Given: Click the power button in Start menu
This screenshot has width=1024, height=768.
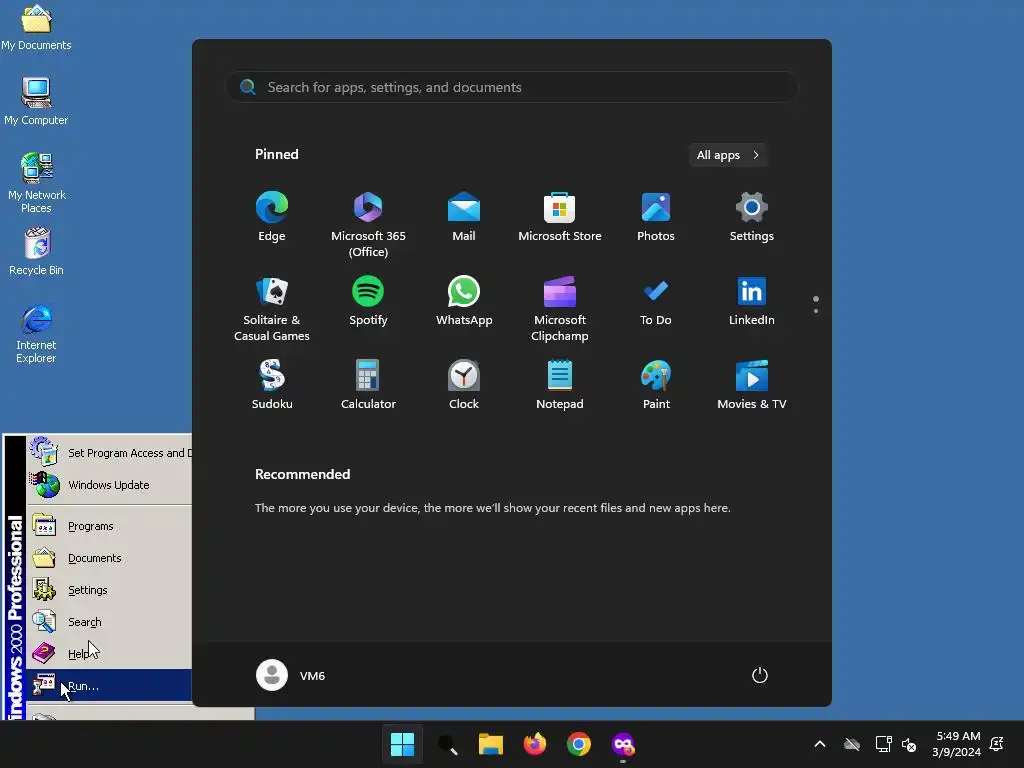Looking at the screenshot, I should (760, 675).
